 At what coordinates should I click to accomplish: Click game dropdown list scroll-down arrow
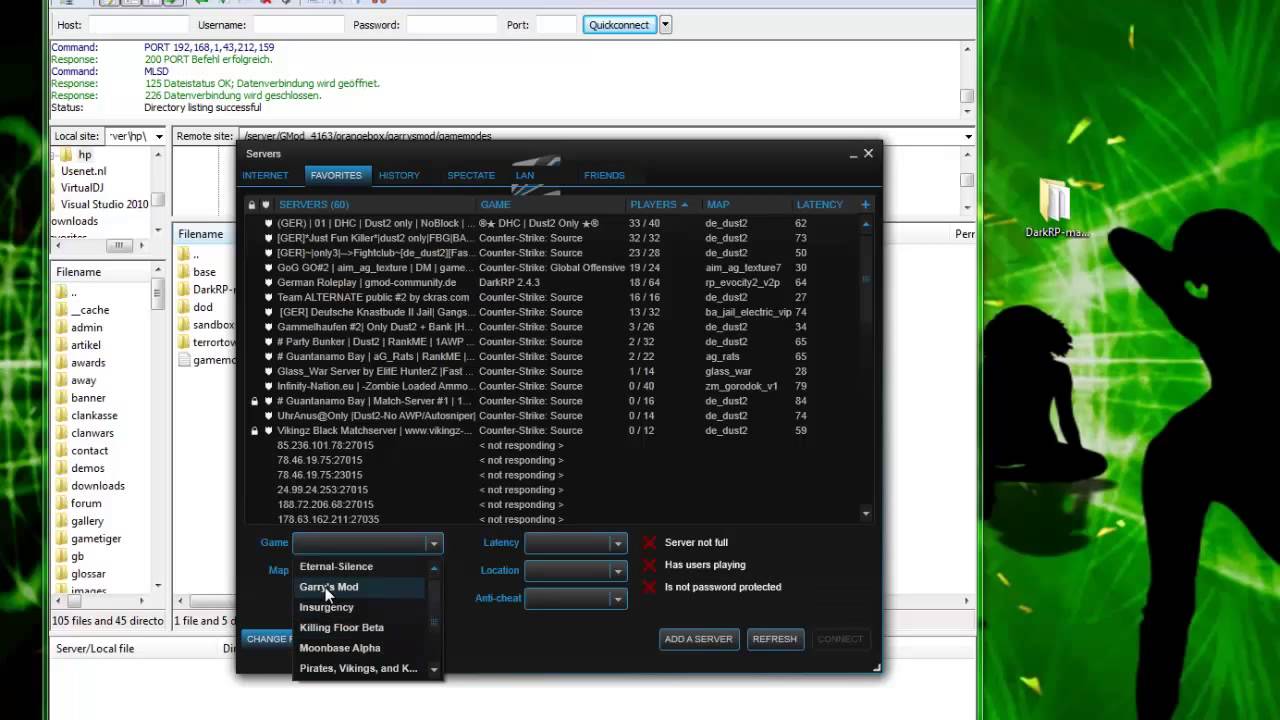(x=434, y=669)
